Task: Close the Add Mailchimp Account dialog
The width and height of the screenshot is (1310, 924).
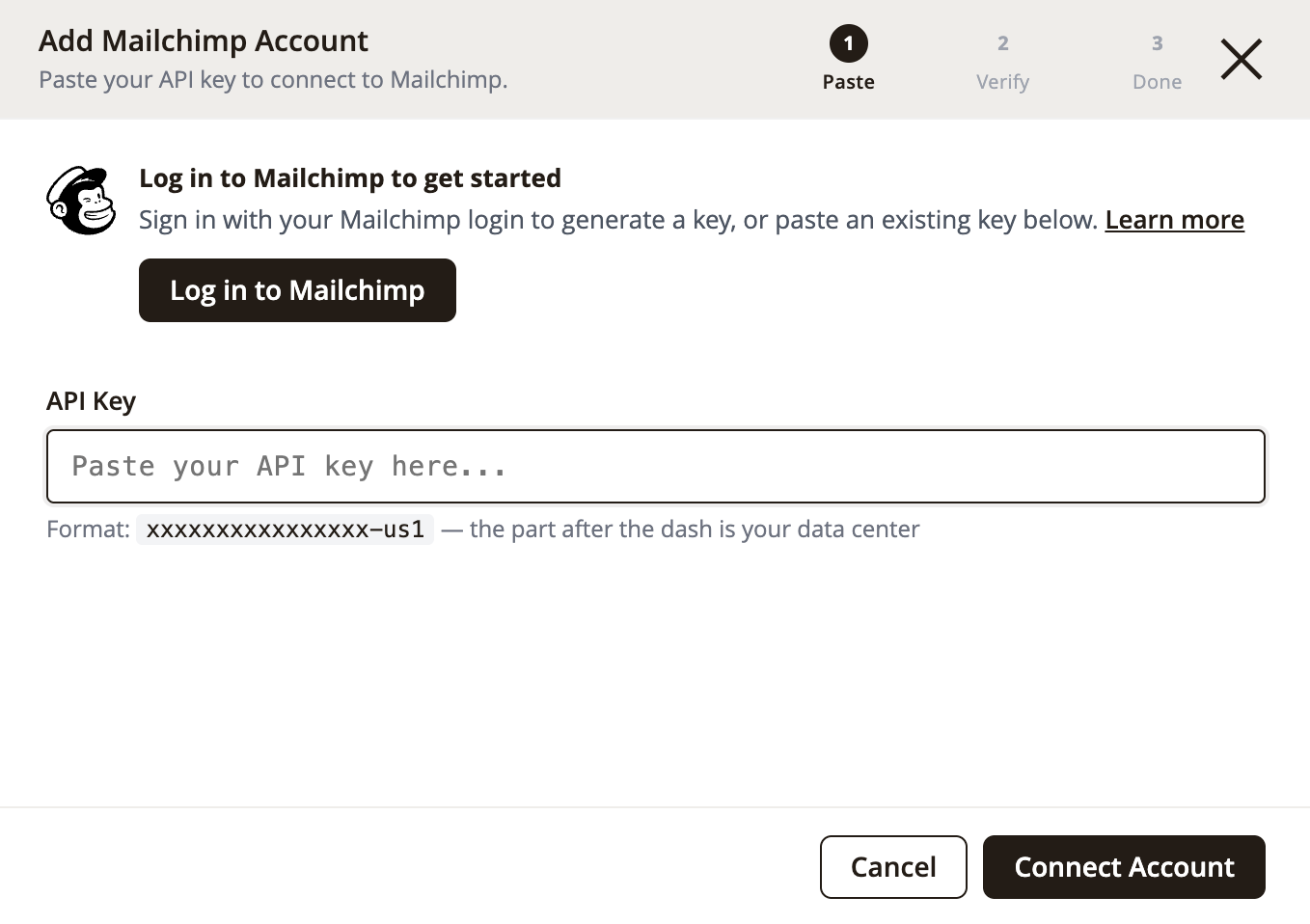Action: pos(1241,59)
